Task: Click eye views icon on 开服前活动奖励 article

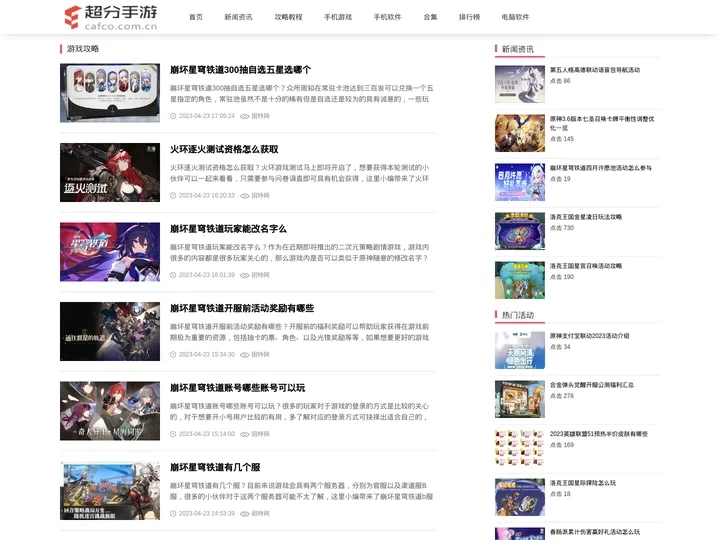Action: coord(245,354)
